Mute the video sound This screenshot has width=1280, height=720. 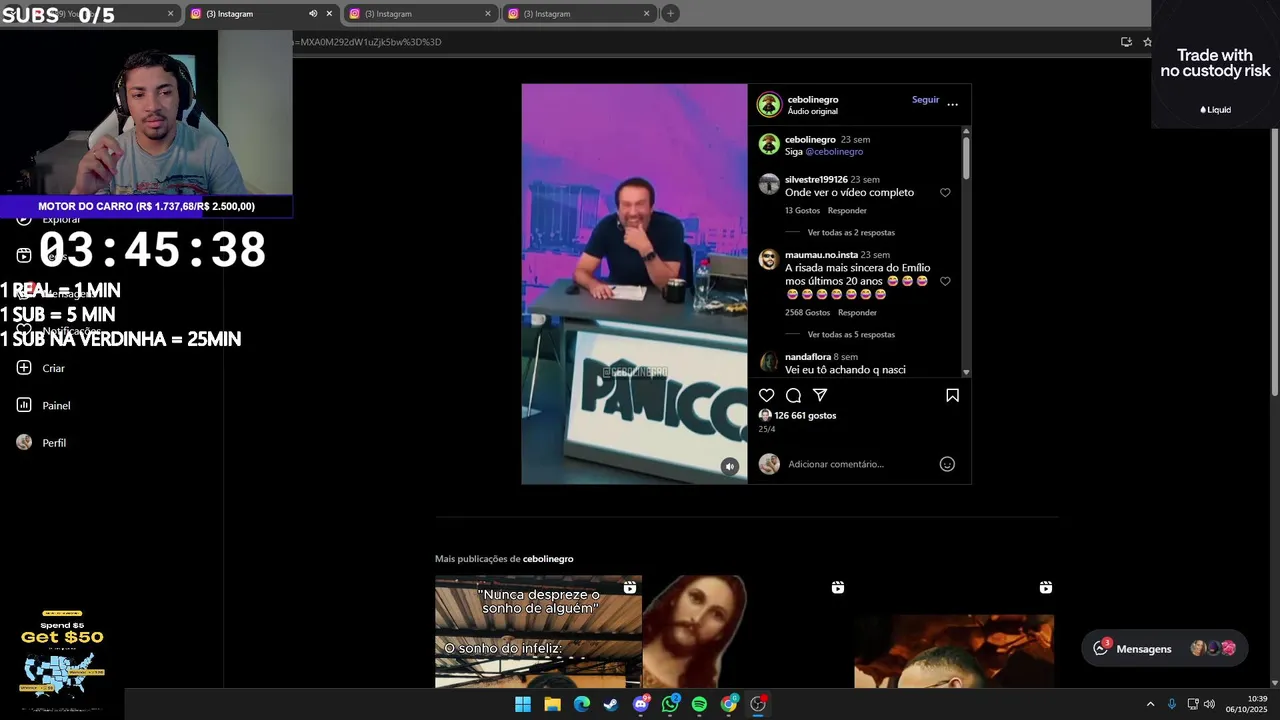730,466
